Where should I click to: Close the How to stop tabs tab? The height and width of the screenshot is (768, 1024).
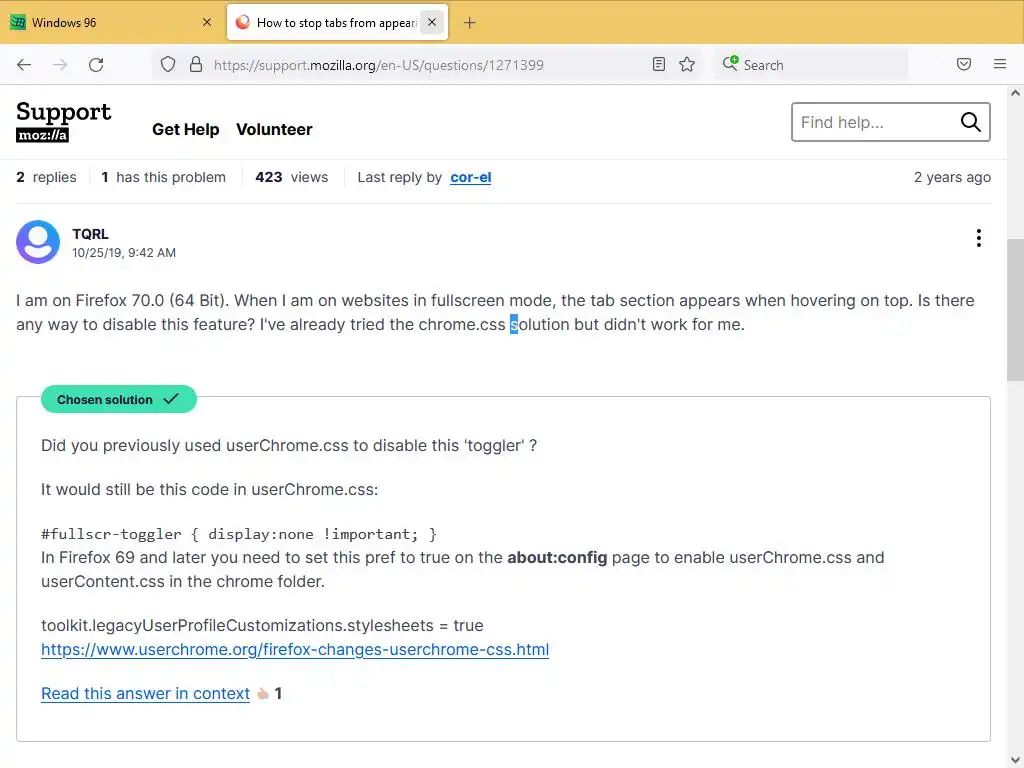[x=432, y=22]
